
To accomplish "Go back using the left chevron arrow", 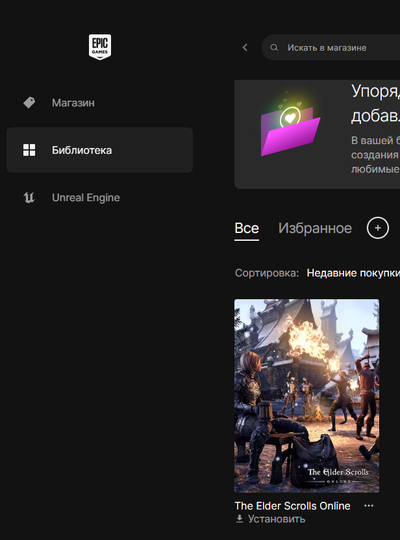I will (x=245, y=48).
